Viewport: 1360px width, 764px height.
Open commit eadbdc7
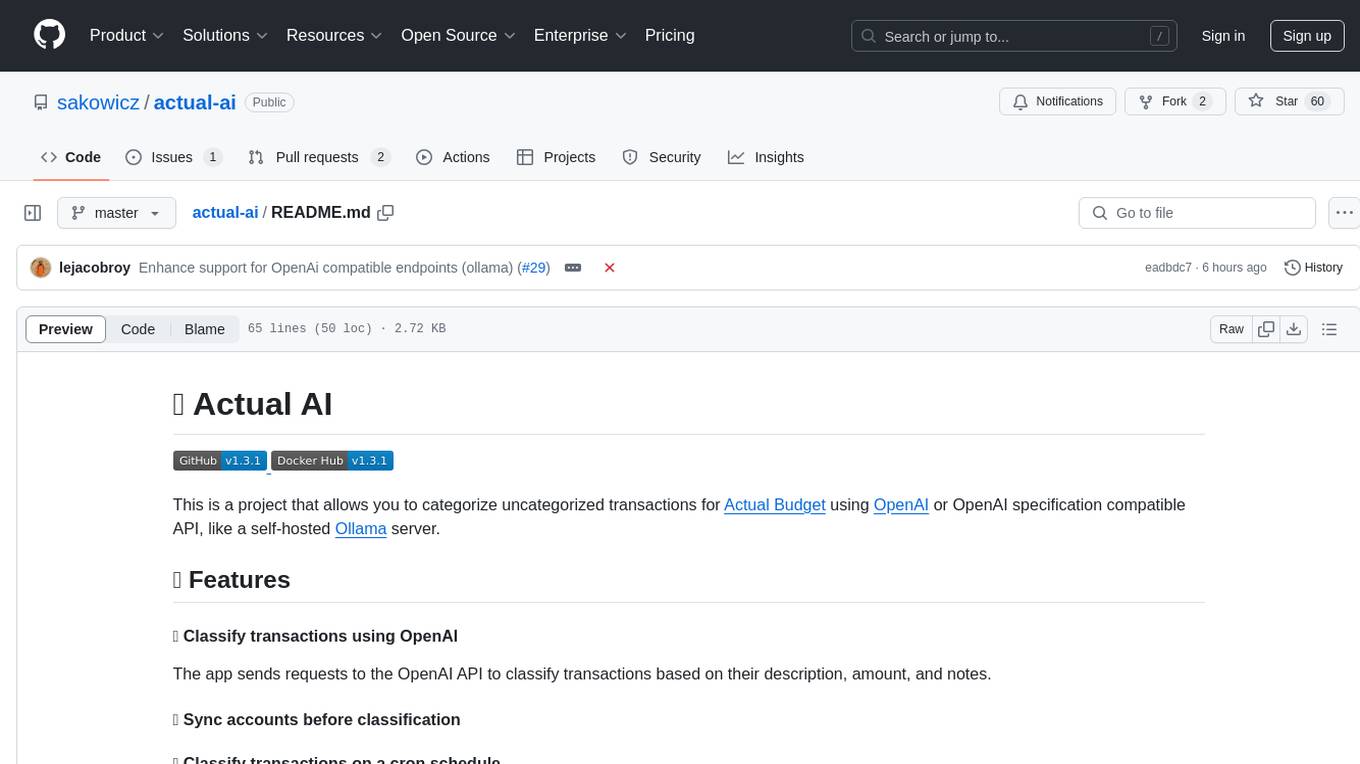tap(1168, 267)
